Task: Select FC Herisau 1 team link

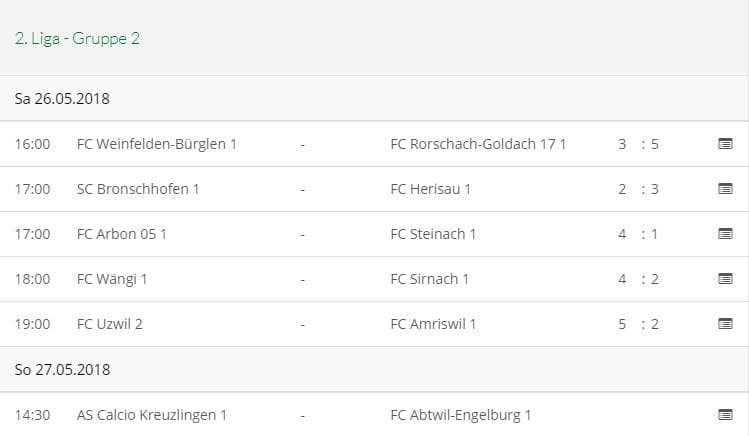Action: [x=430, y=189]
